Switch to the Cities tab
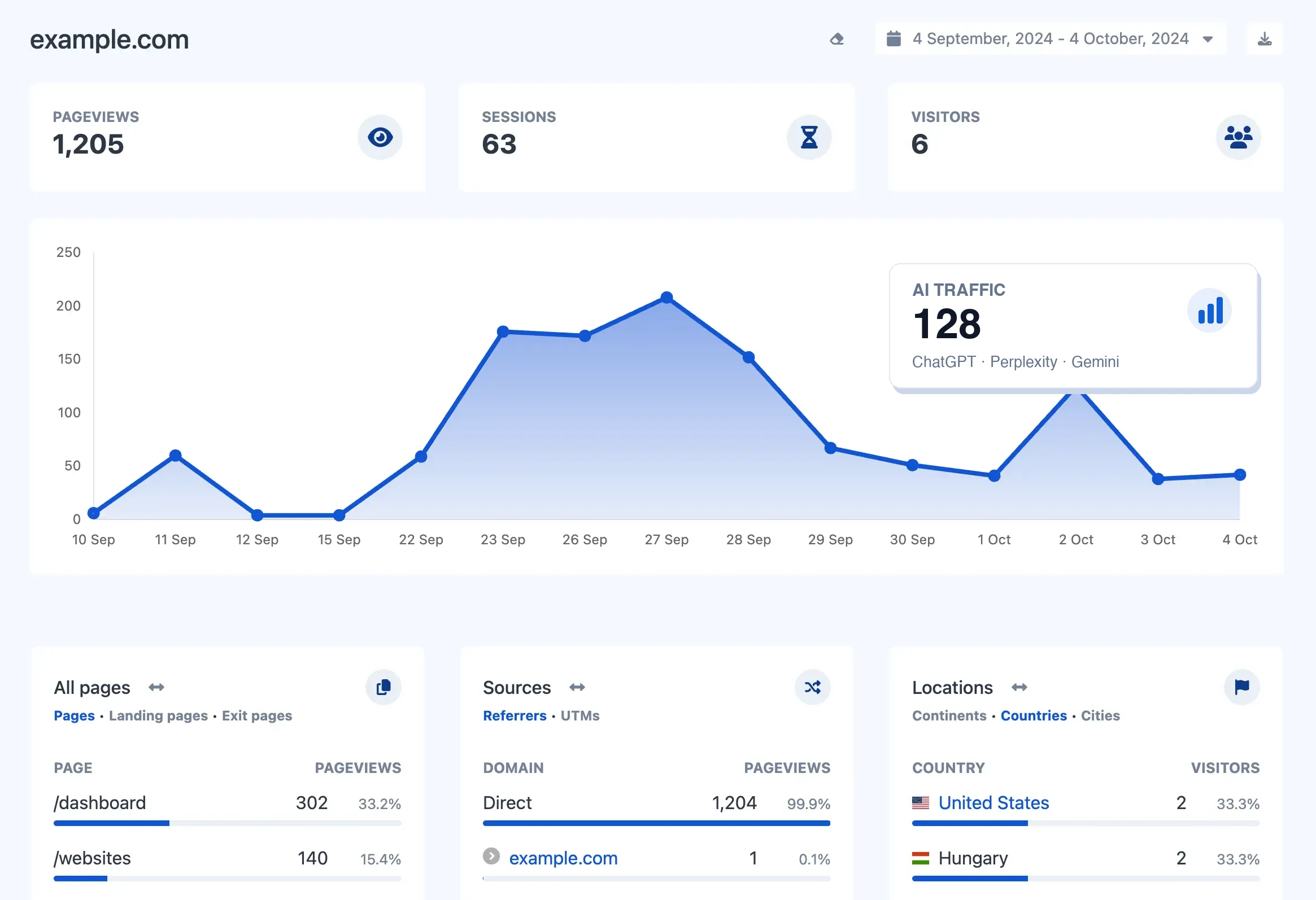Image resolution: width=1316 pixels, height=900 pixels. (1100, 715)
